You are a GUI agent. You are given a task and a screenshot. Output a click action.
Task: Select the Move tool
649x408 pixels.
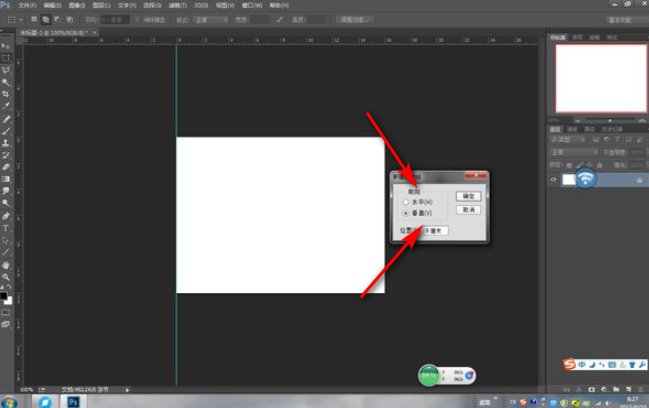tap(5, 46)
